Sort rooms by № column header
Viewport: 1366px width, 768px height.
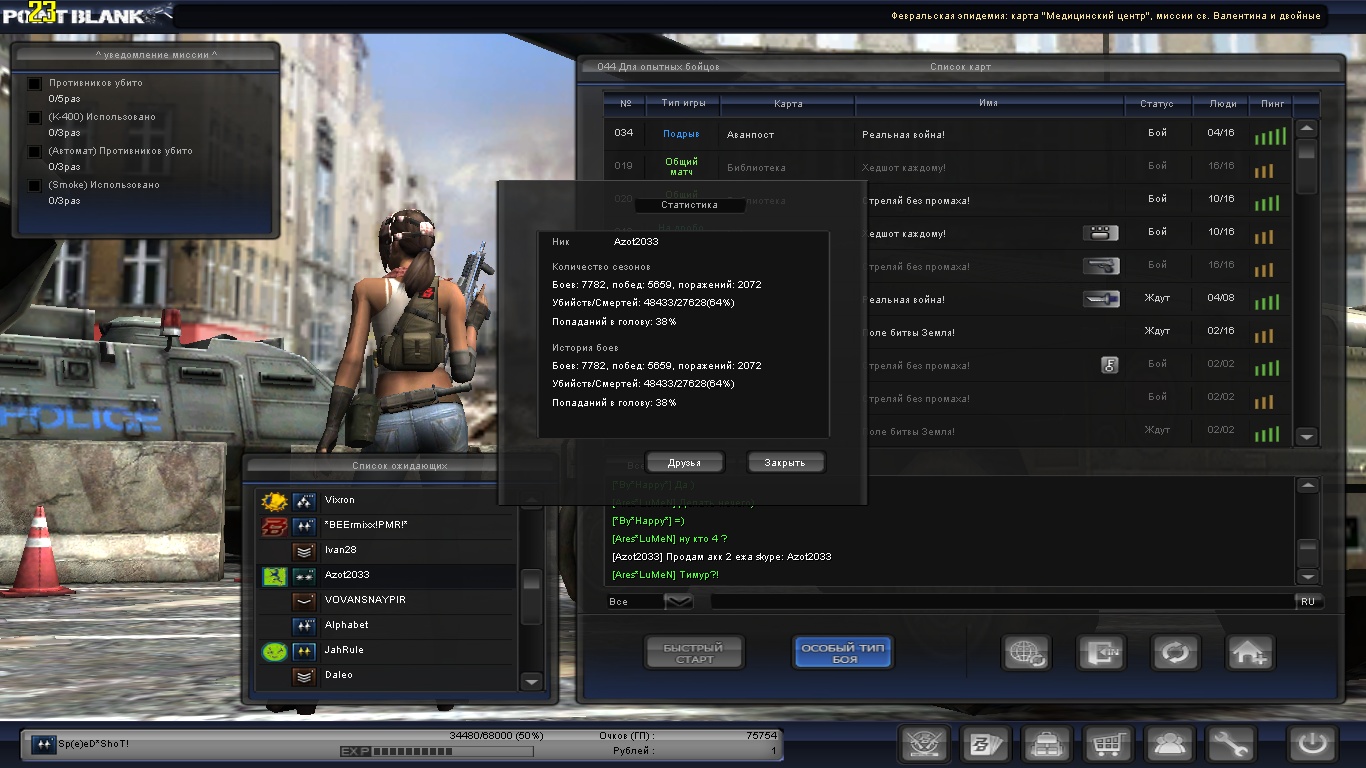tap(625, 103)
